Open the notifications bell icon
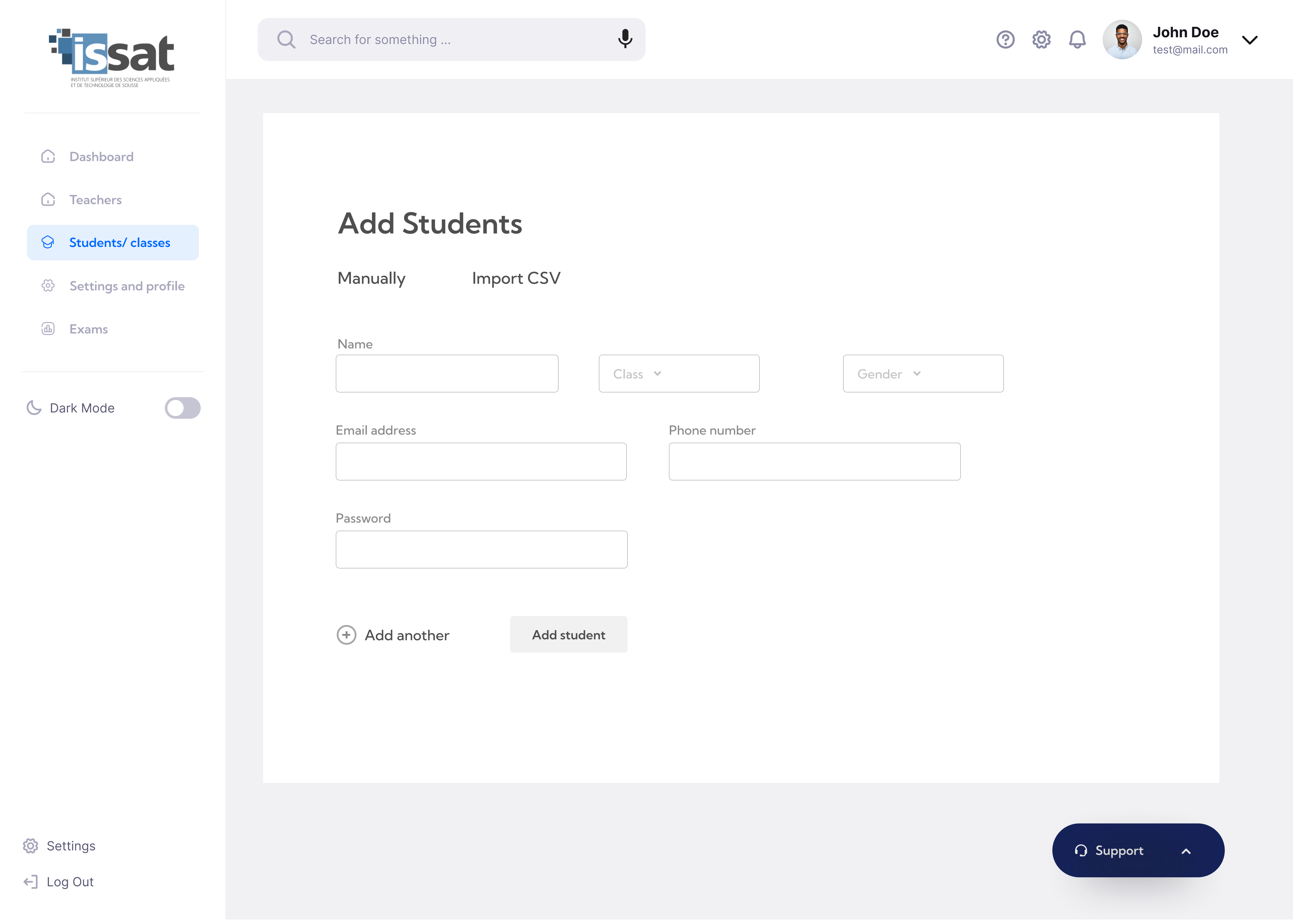The image size is (1293, 924). pyautogui.click(x=1077, y=39)
